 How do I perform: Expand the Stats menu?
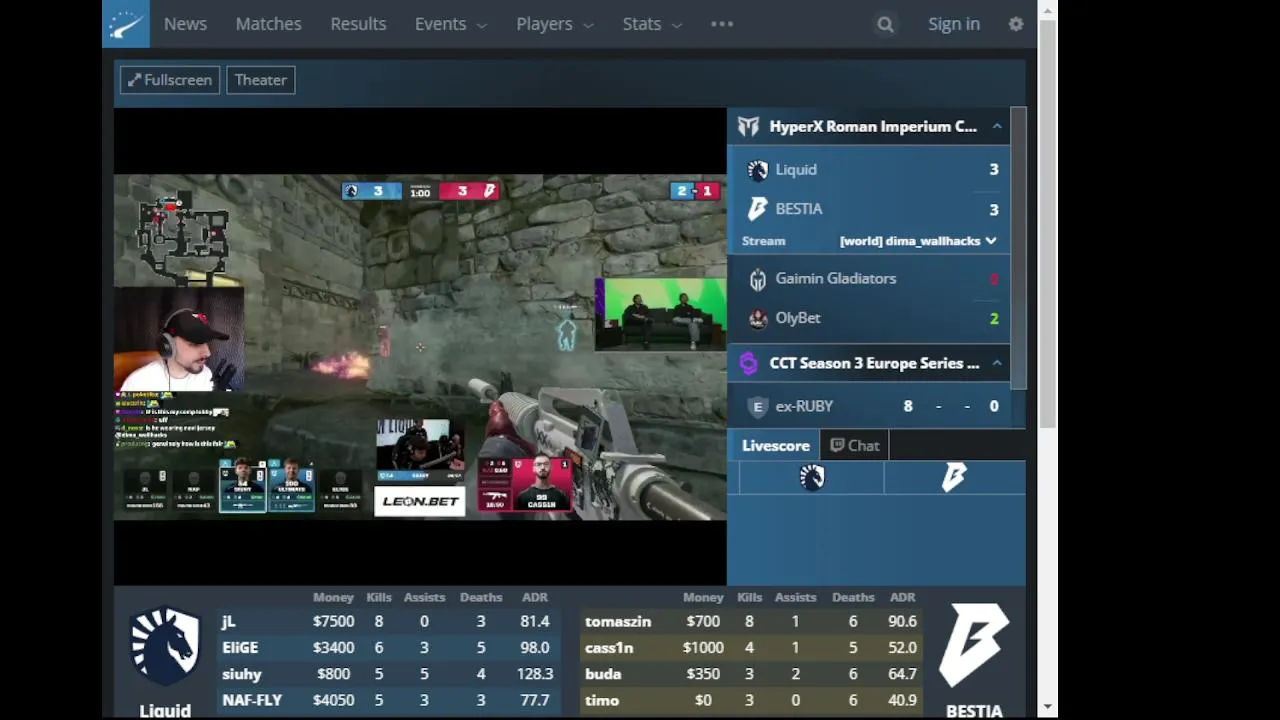tap(652, 24)
